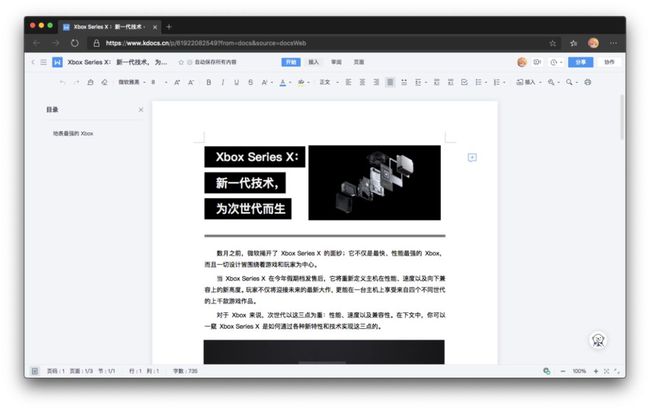The width and height of the screenshot is (650, 410).
Task: Click the Strikethrough S icon
Action: tap(250, 82)
